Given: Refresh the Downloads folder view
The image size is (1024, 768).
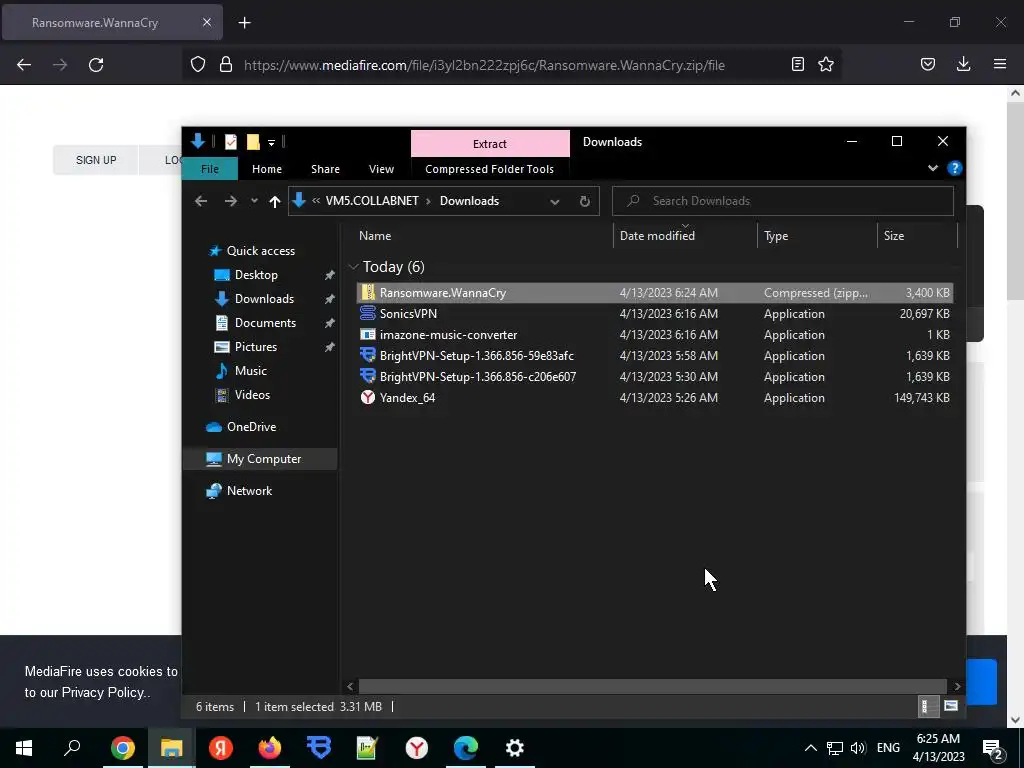Looking at the screenshot, I should pos(584,201).
